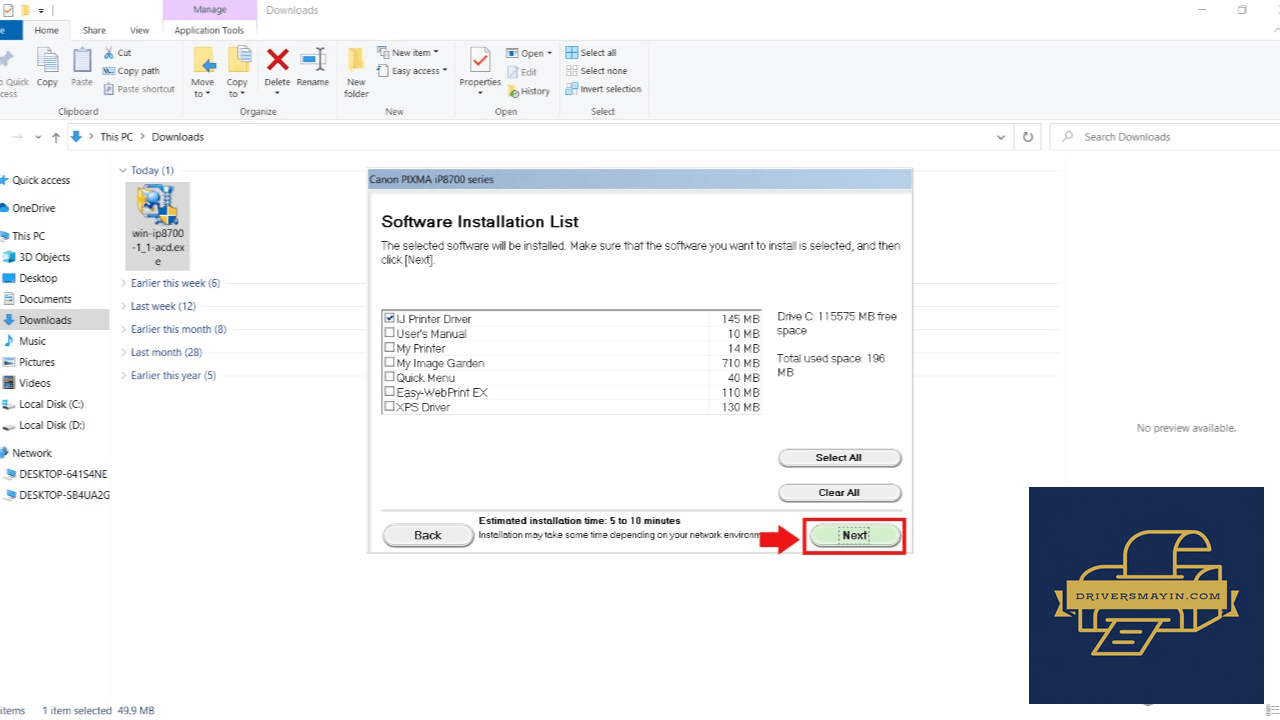Click the Search Downloads box
The height and width of the screenshot is (720, 1280).
[1163, 137]
